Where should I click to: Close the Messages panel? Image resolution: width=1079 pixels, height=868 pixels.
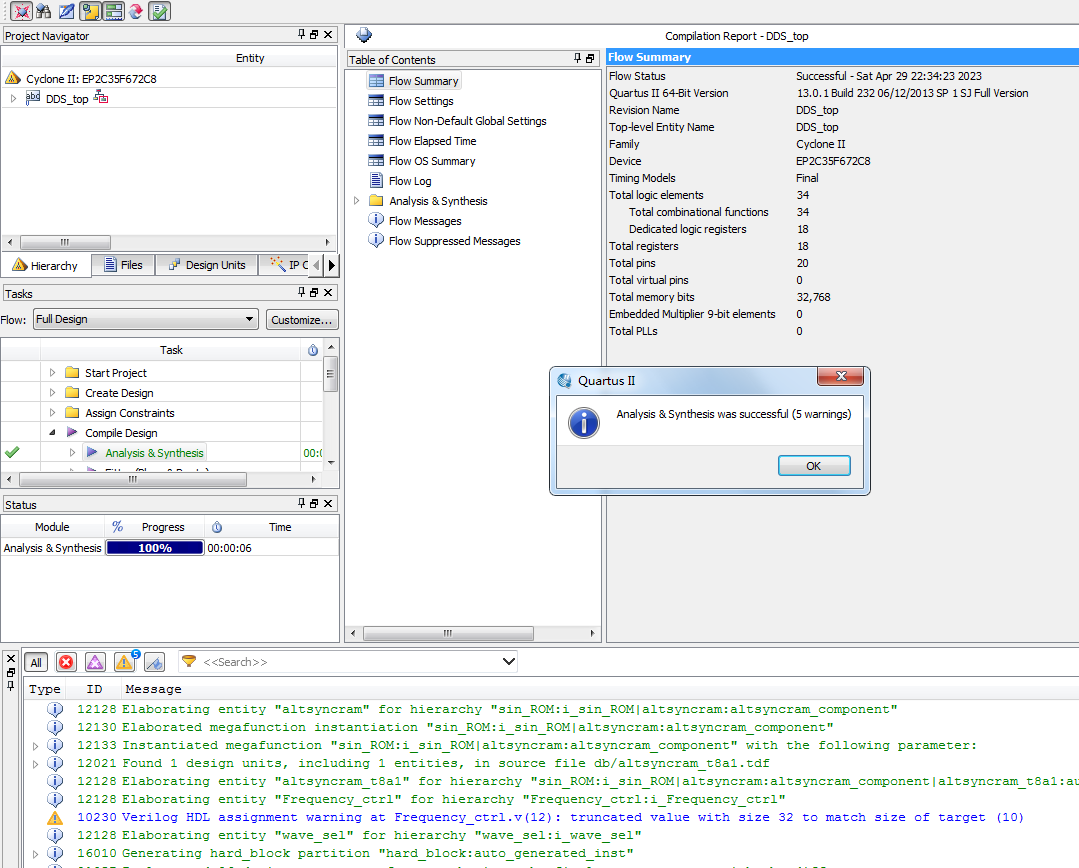coord(11,659)
